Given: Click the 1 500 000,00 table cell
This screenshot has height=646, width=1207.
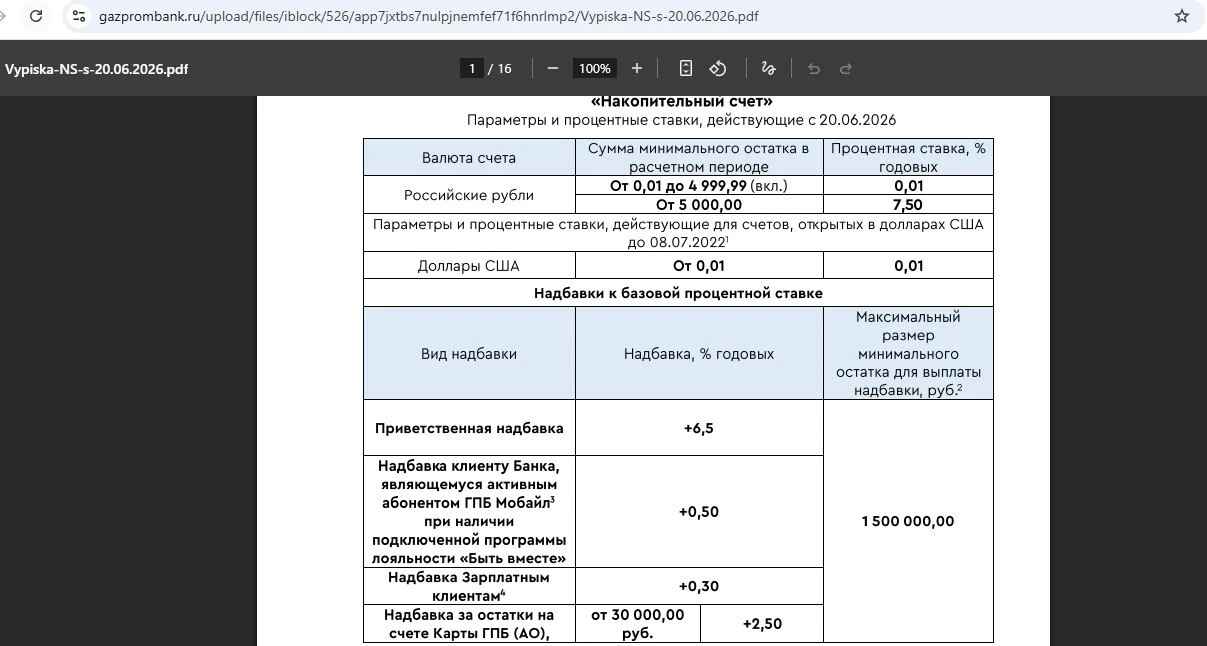Looking at the screenshot, I should [x=908, y=521].
